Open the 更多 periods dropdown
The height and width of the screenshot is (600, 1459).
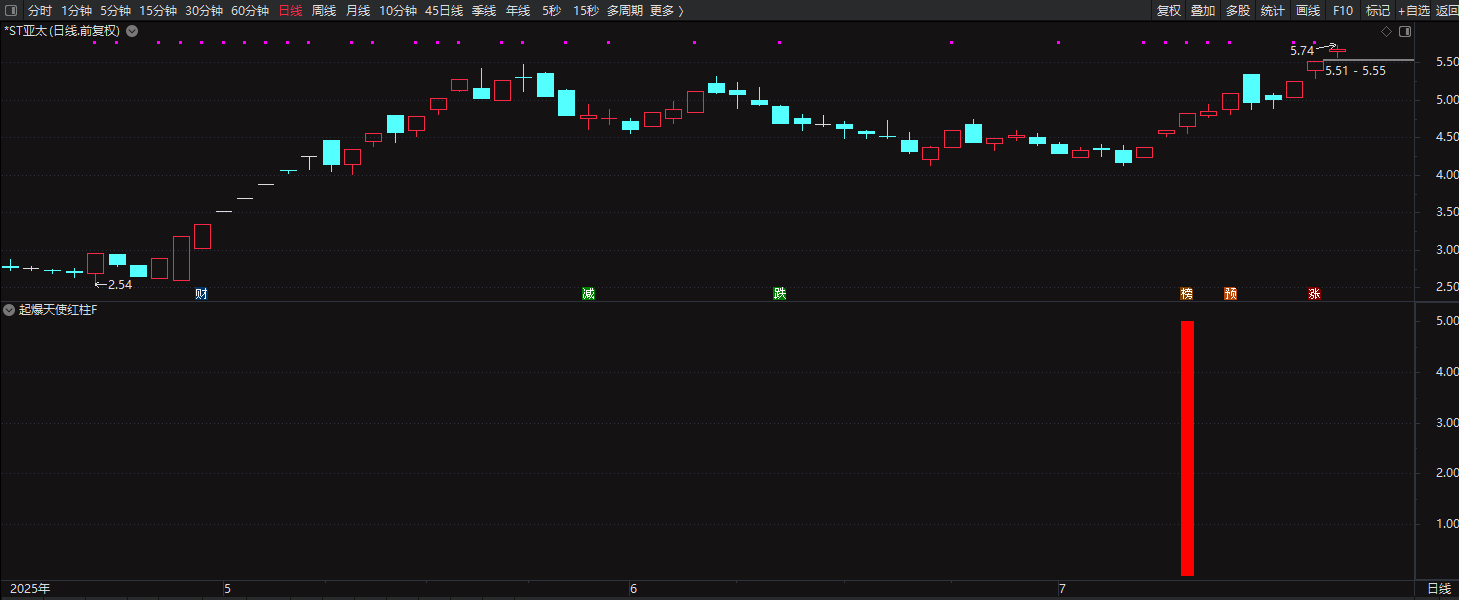(667, 10)
